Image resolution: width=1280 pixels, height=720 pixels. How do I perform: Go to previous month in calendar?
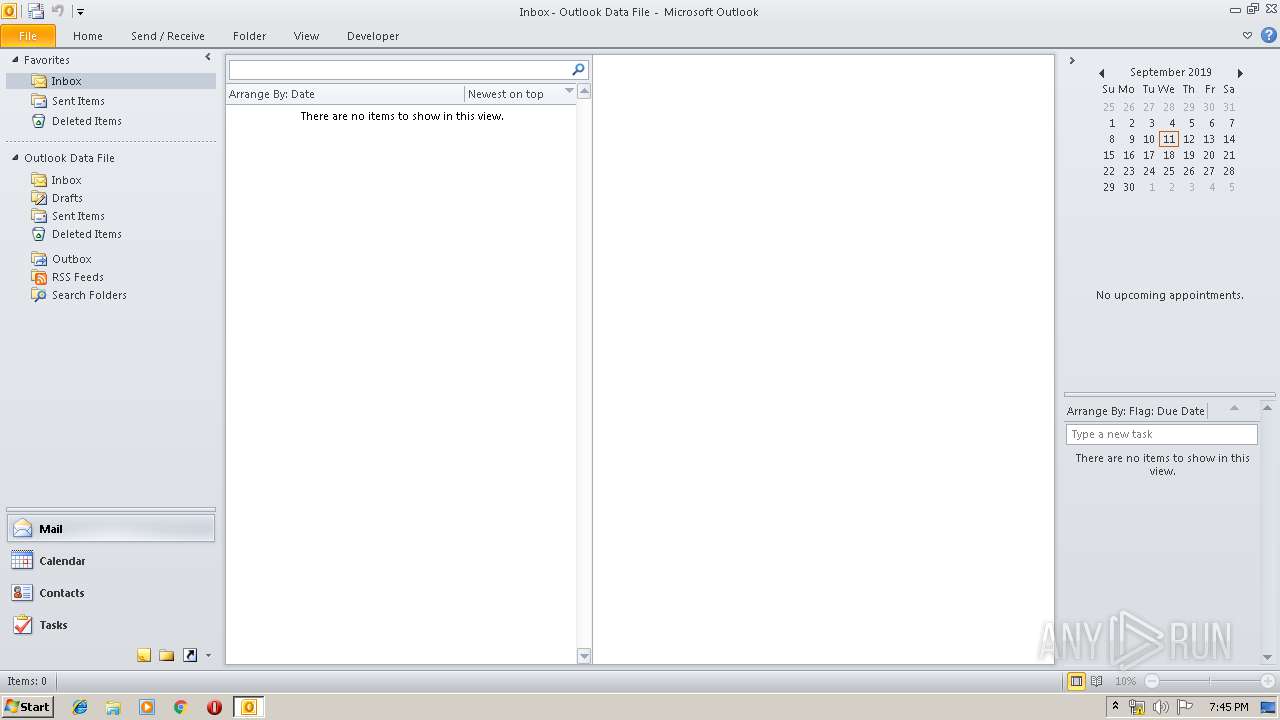[x=1101, y=73]
